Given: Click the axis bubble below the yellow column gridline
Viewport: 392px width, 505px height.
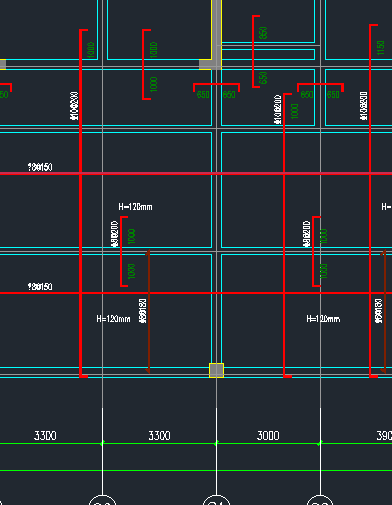Looking at the screenshot, I should [x=216, y=500].
